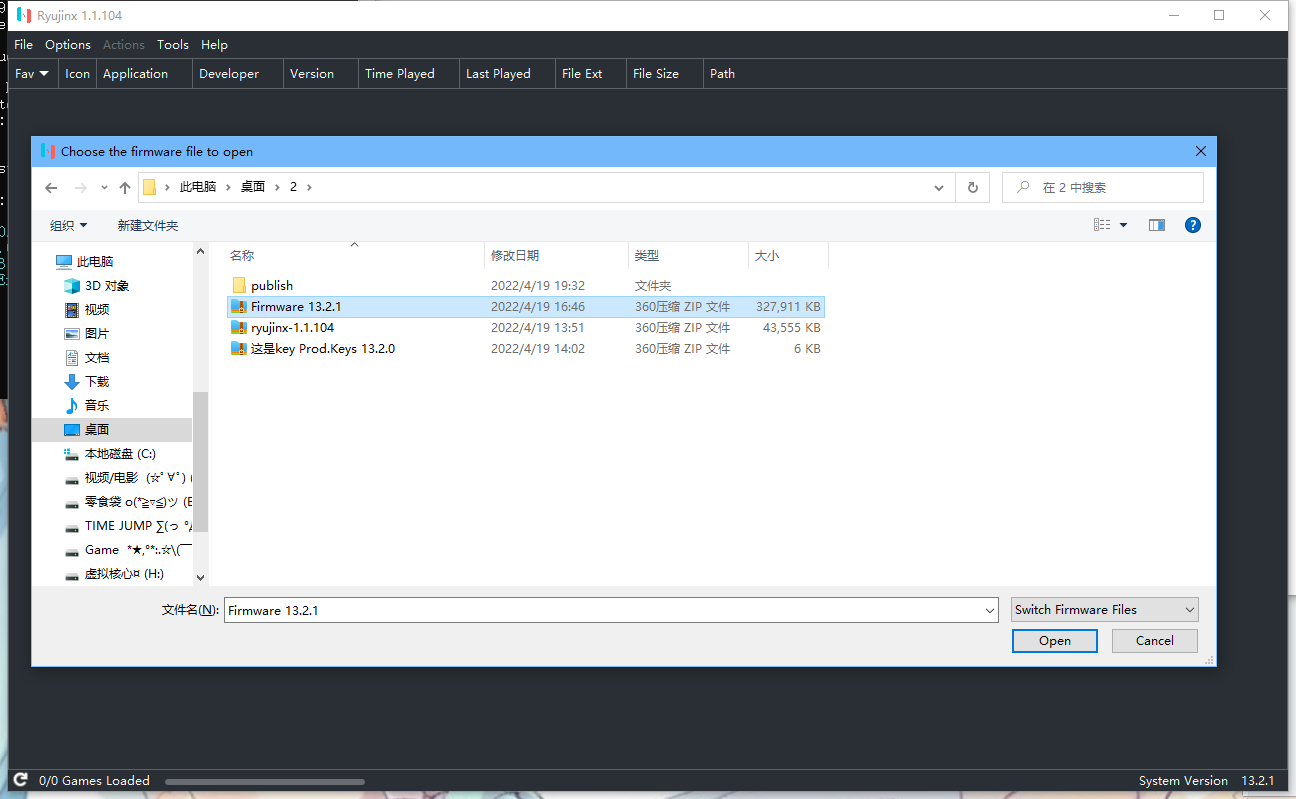Screen dimensions: 1296x799
Task: Click the Open button
Action: 1054,641
